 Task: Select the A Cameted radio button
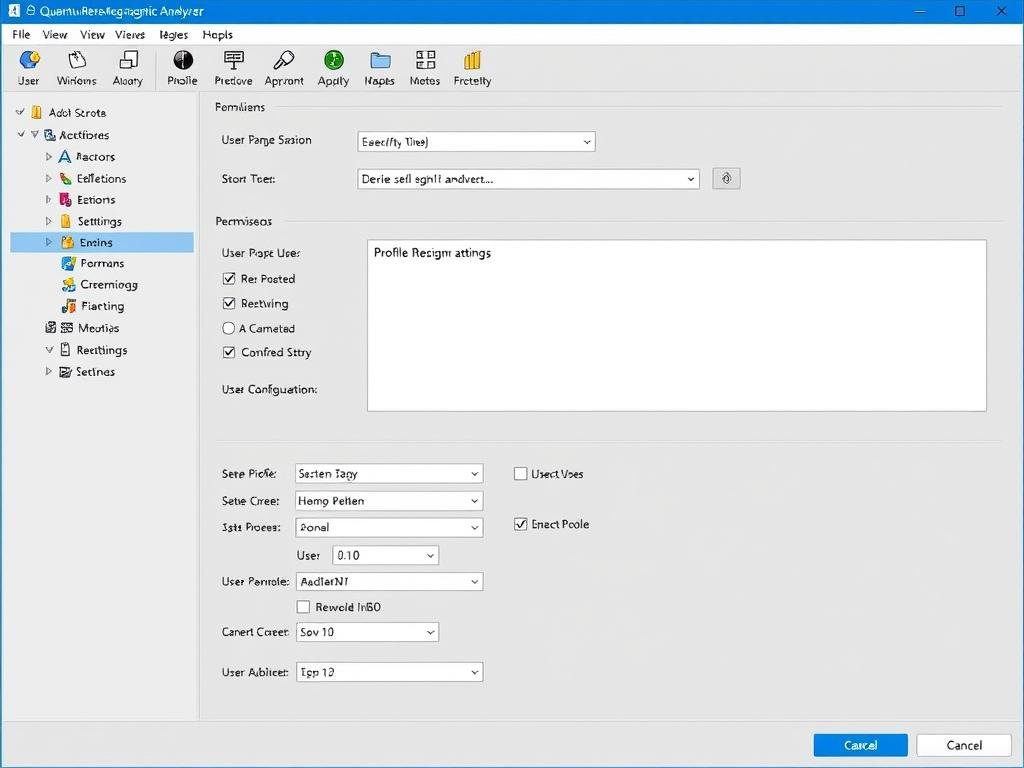click(x=229, y=328)
